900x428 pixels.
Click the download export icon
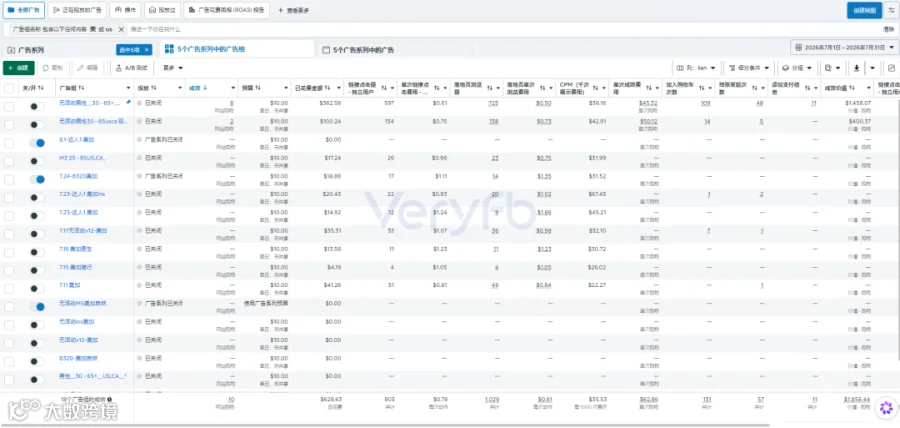click(x=856, y=68)
